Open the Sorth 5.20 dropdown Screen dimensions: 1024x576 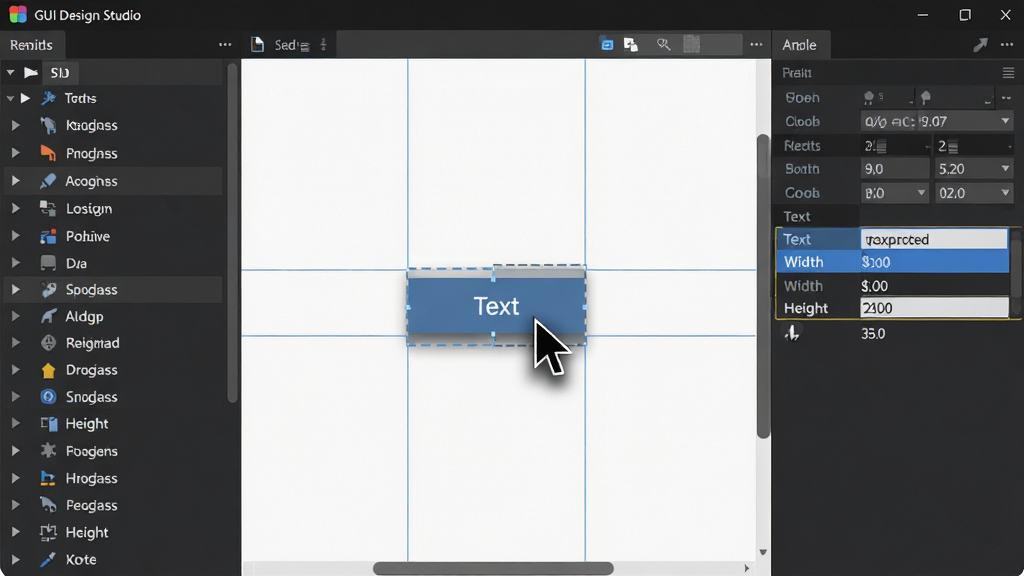pos(1005,169)
